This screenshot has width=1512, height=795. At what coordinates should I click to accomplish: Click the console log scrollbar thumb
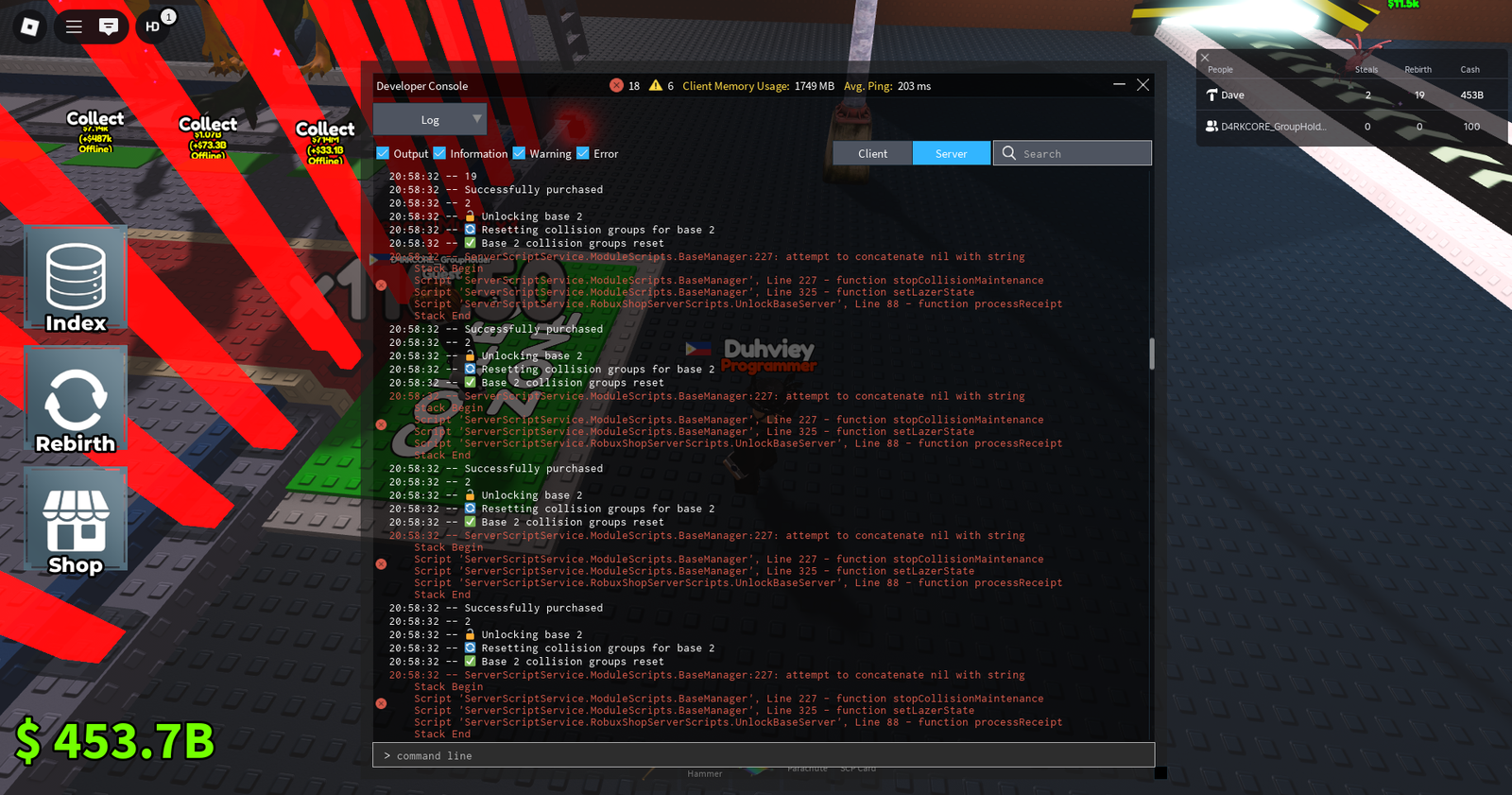click(x=1152, y=354)
